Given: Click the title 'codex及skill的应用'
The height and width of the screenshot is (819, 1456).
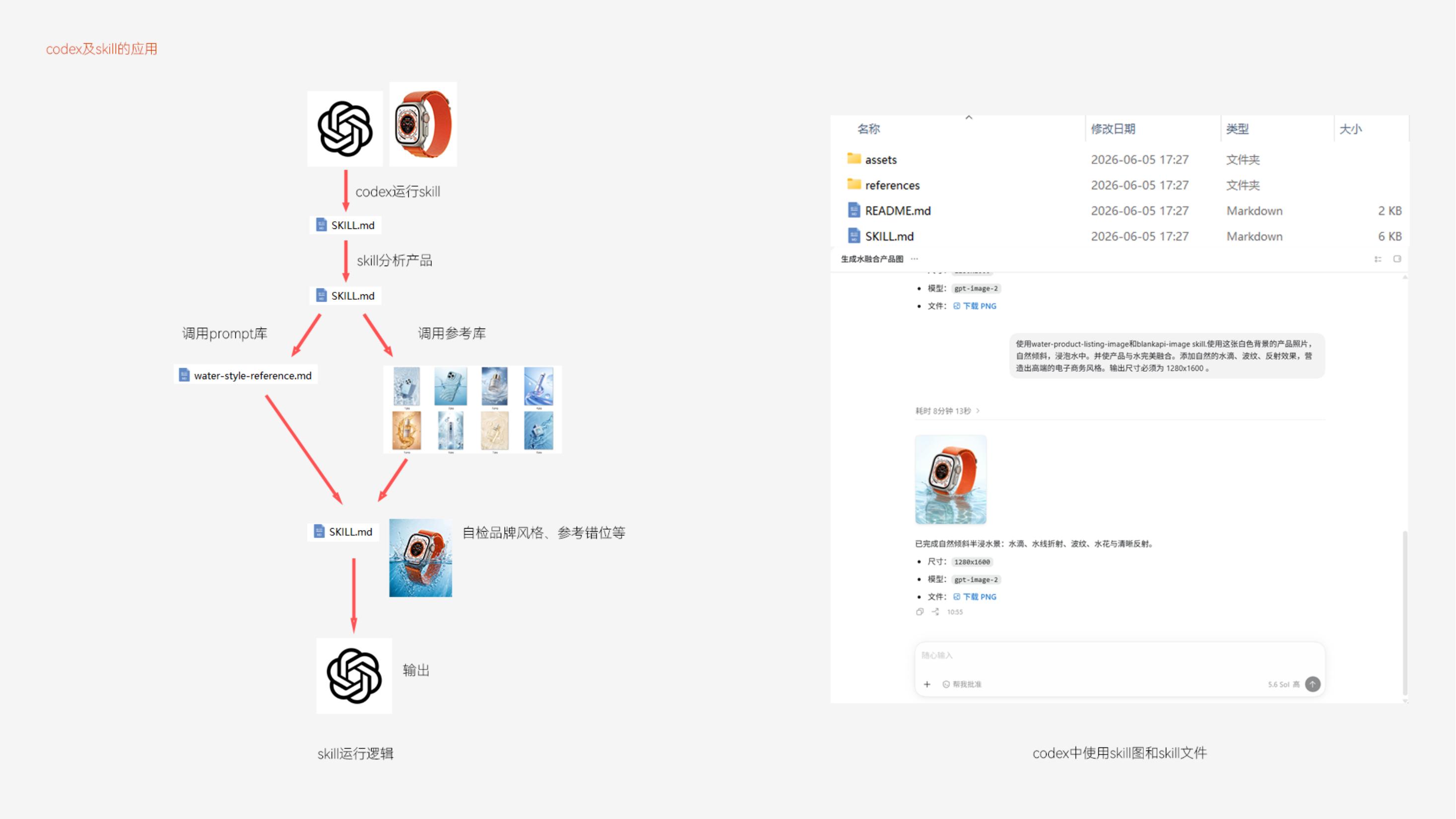Looking at the screenshot, I should 102,49.
